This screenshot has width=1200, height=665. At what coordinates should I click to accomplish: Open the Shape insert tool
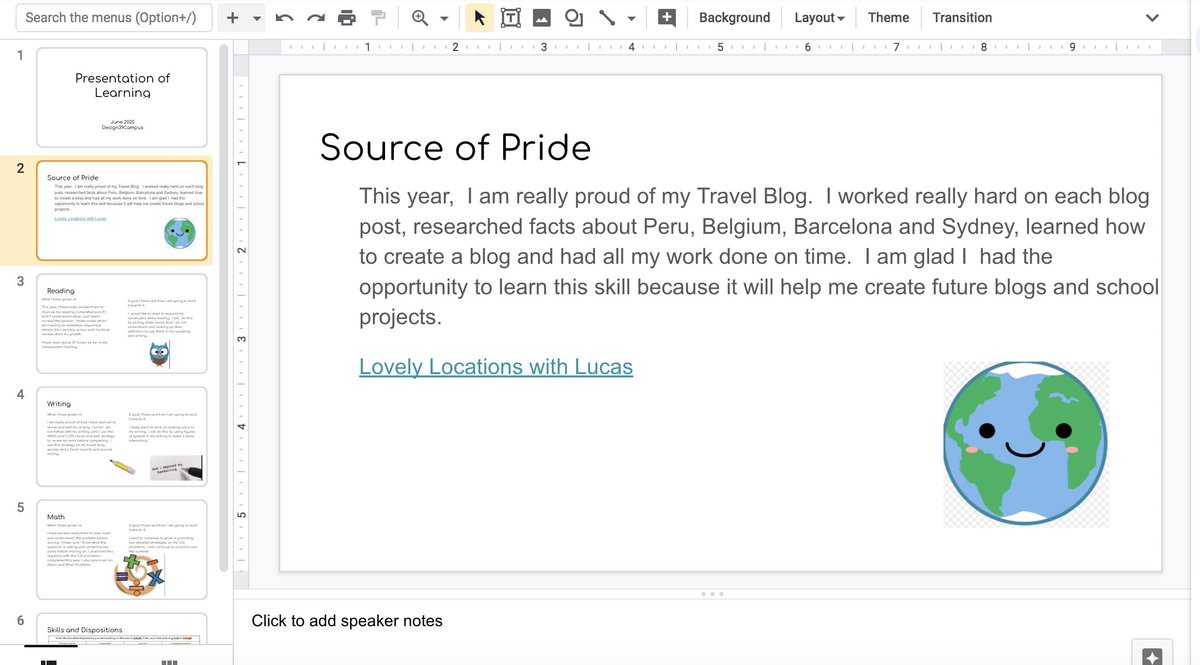click(x=574, y=18)
